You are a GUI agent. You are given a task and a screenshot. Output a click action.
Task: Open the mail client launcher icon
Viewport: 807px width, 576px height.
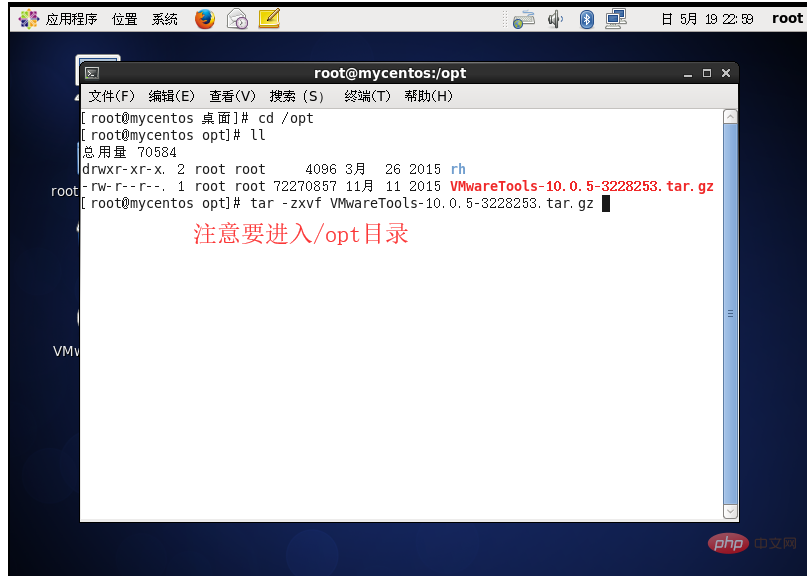tap(237, 19)
